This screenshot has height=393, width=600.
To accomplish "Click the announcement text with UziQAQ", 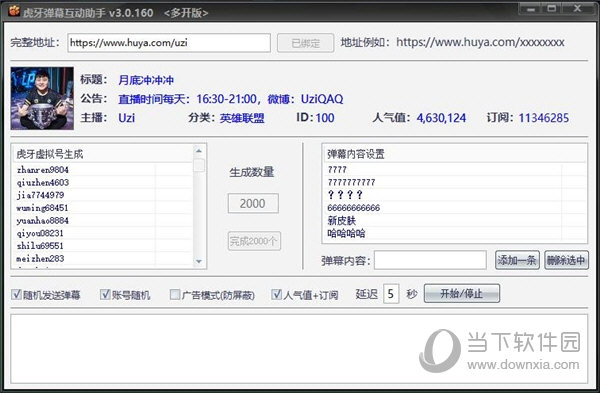I will pyautogui.click(x=231, y=99).
